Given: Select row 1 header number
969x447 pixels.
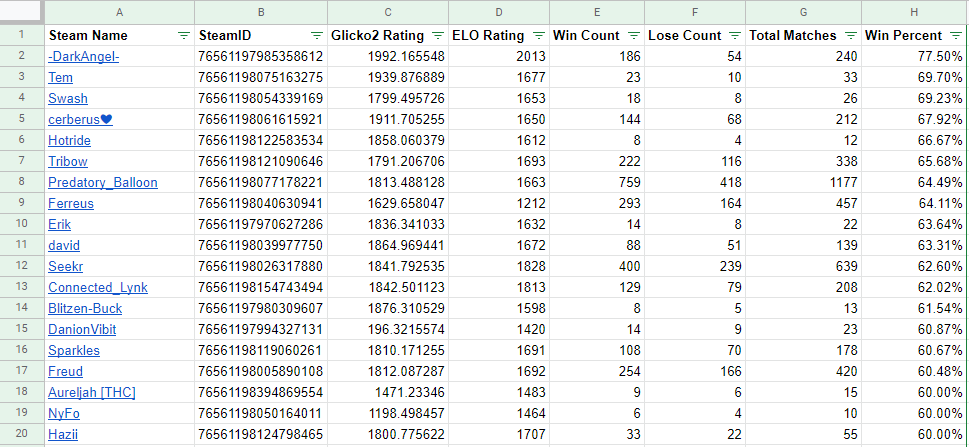Looking at the screenshot, I should click(x=22, y=35).
